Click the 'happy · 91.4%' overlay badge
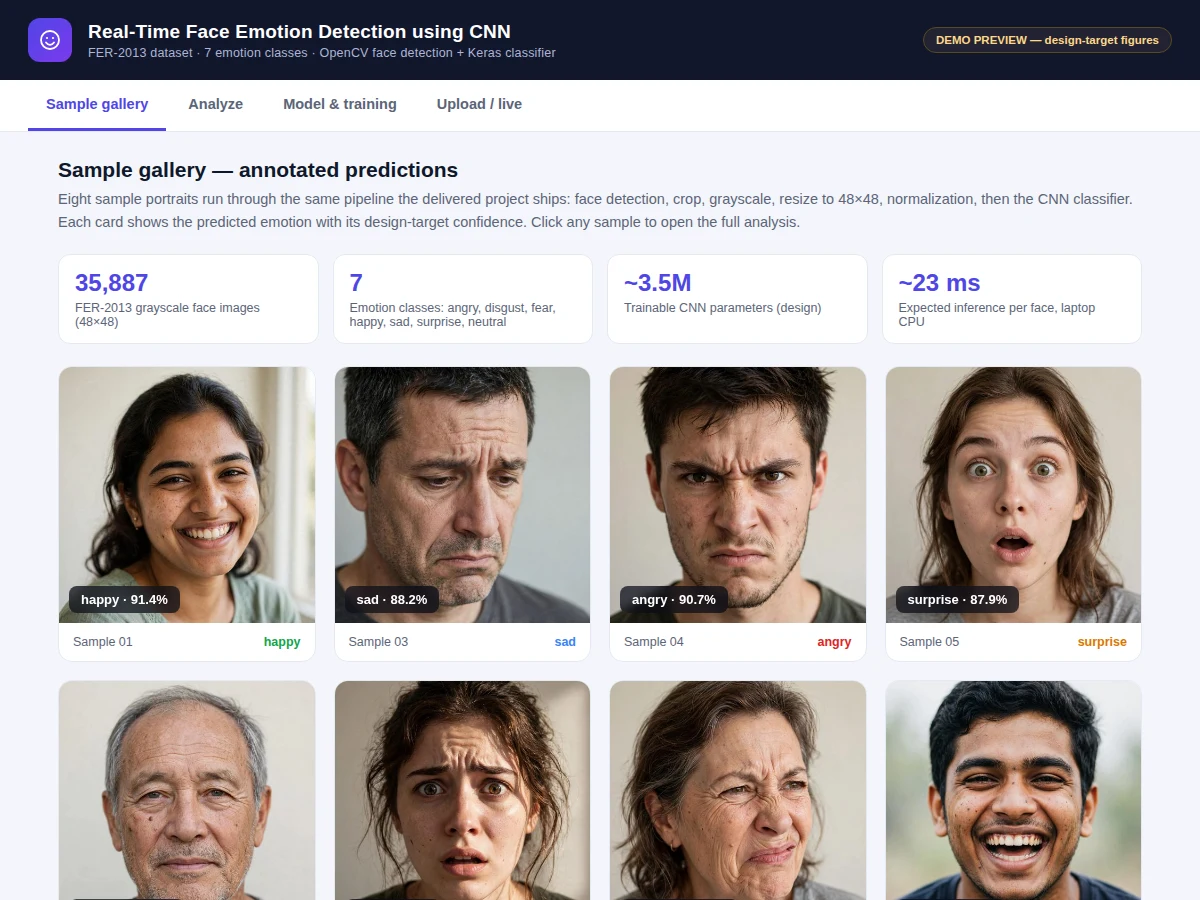This screenshot has height=900, width=1200. pyautogui.click(x=125, y=600)
